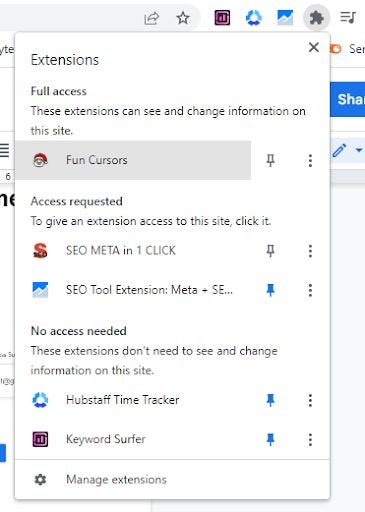Open more options for Fun Cursors
Image resolution: width=365 pixels, height=512 pixels.
(310, 160)
